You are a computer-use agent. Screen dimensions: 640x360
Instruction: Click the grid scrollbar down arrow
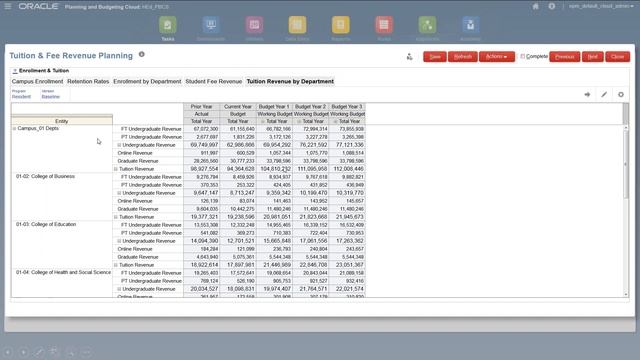(626, 294)
